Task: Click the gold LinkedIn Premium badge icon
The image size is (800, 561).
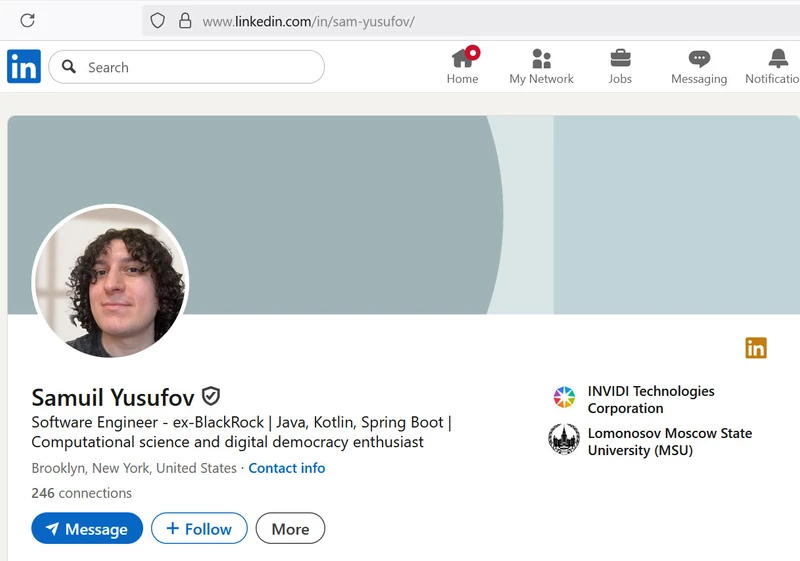Action: point(756,348)
